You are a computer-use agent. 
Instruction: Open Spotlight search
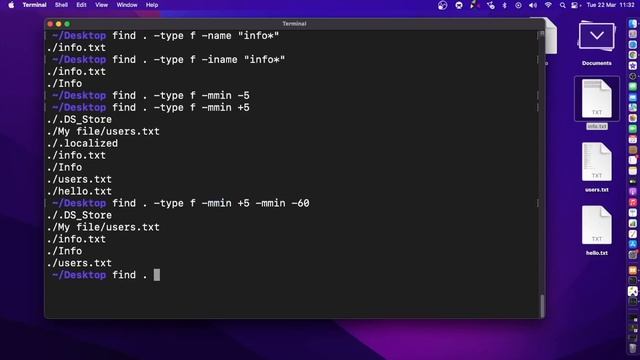click(562, 5)
